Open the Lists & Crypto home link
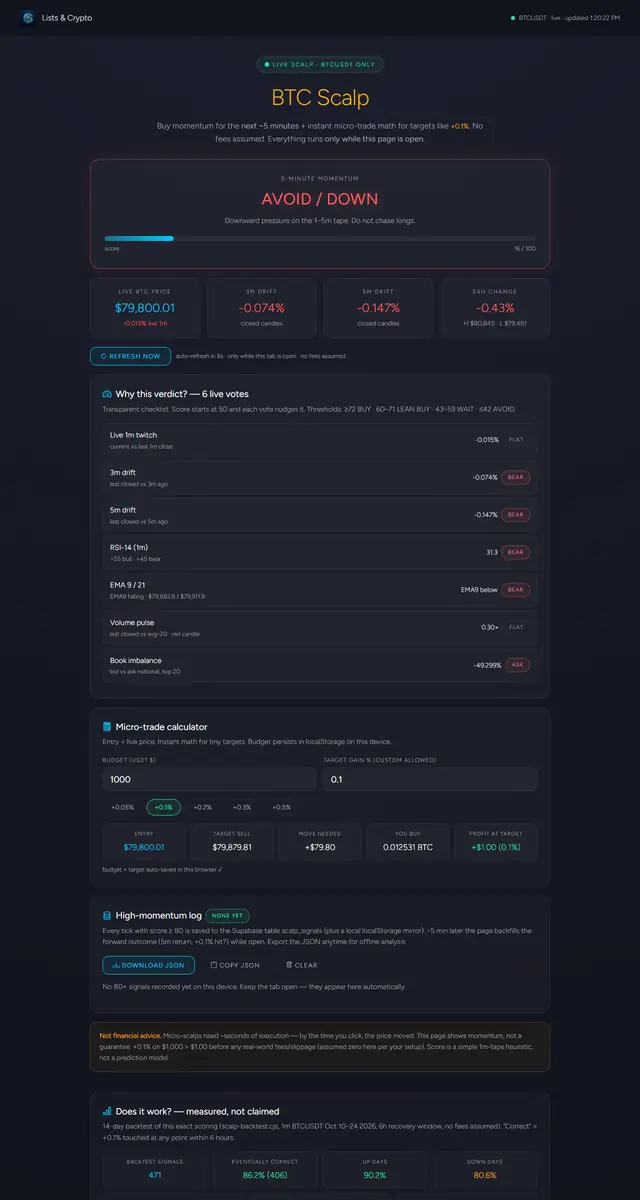This screenshot has height=1200, width=640. click(56, 17)
